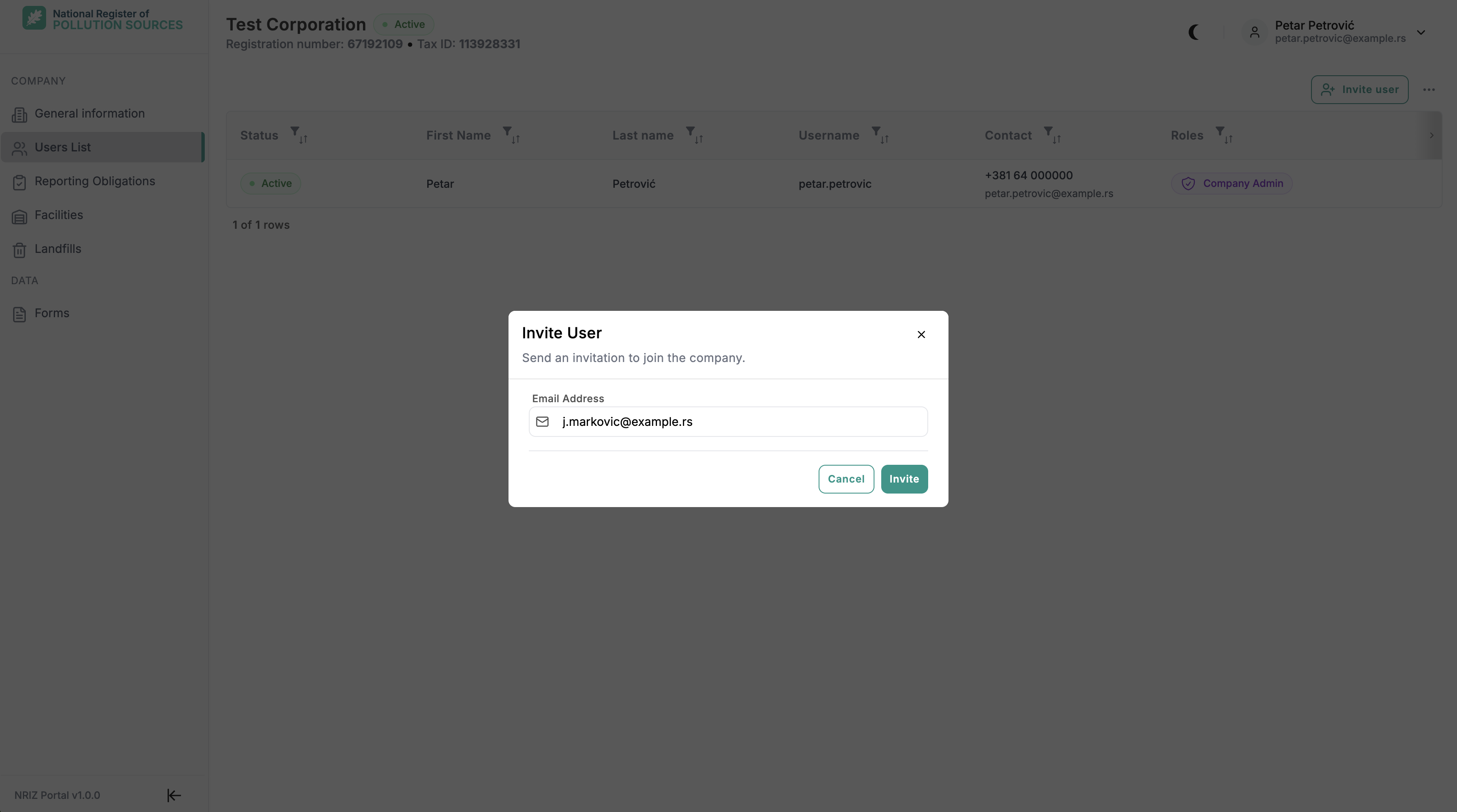Viewport: 1457px width, 812px height.
Task: Click Facilities icon in sidebar
Action: tap(19, 217)
